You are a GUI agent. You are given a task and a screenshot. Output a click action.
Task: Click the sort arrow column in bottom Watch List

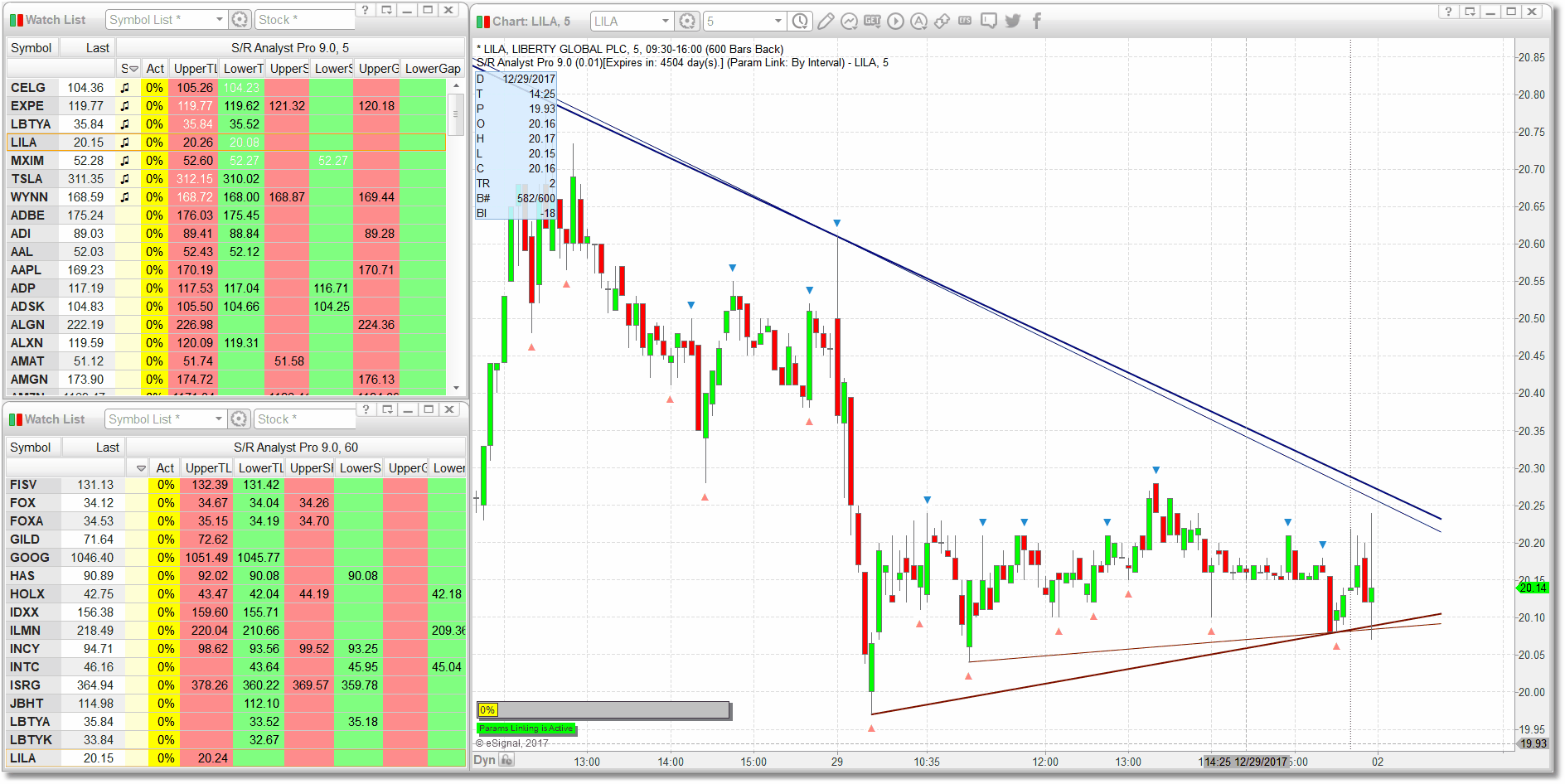138,468
